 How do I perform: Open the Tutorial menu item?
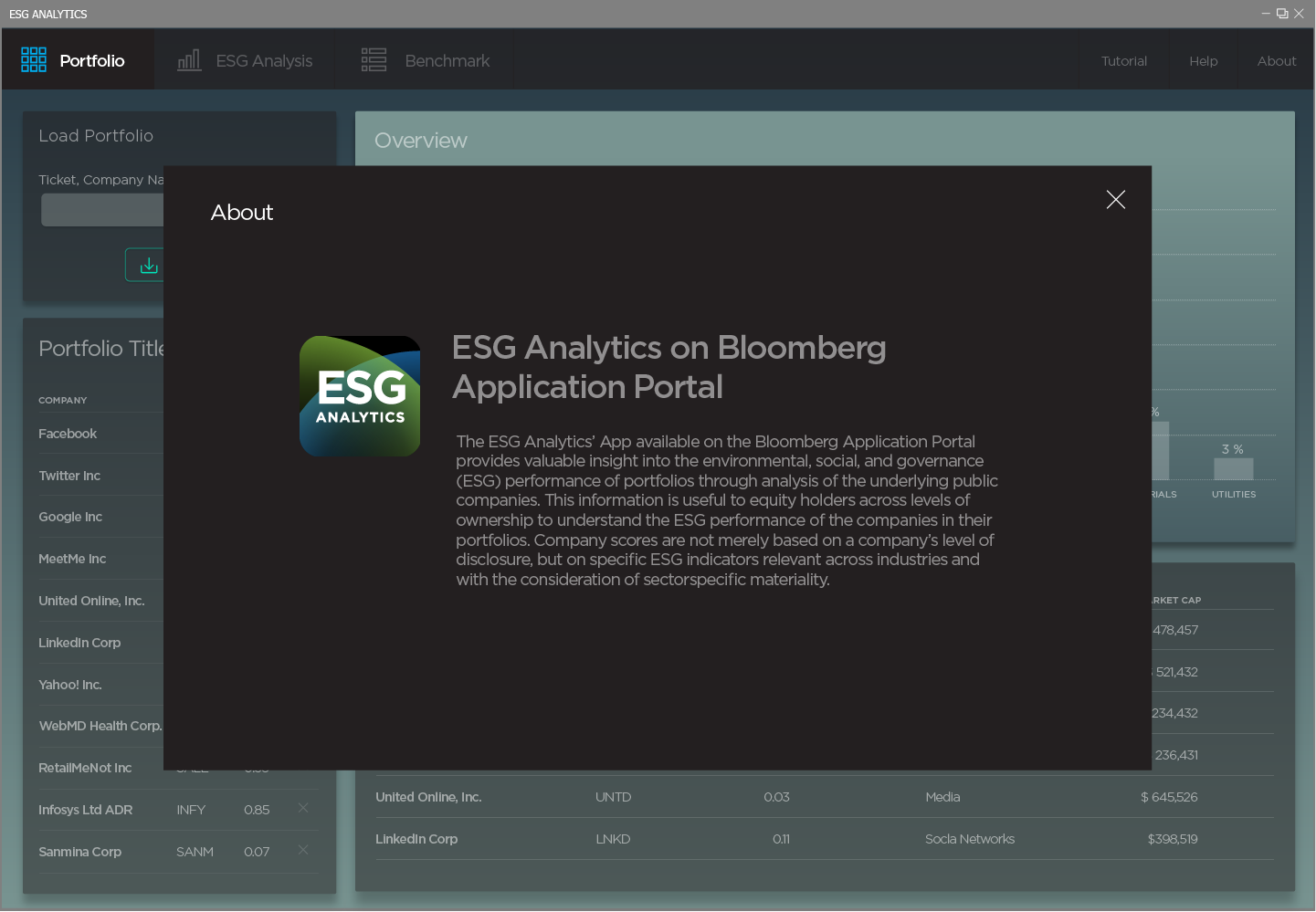[x=1123, y=61]
